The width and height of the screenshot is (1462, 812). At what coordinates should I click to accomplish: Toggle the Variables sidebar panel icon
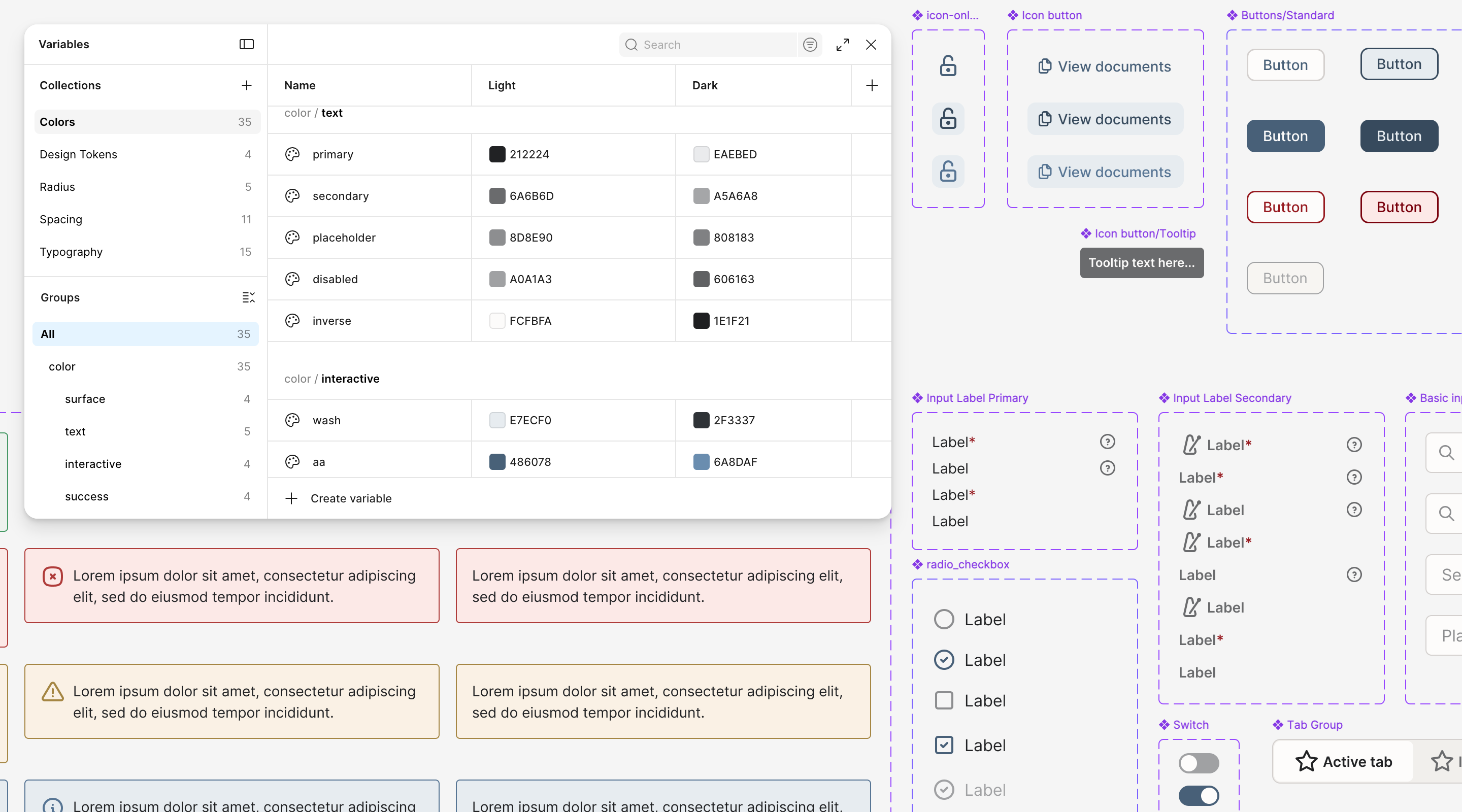246,44
